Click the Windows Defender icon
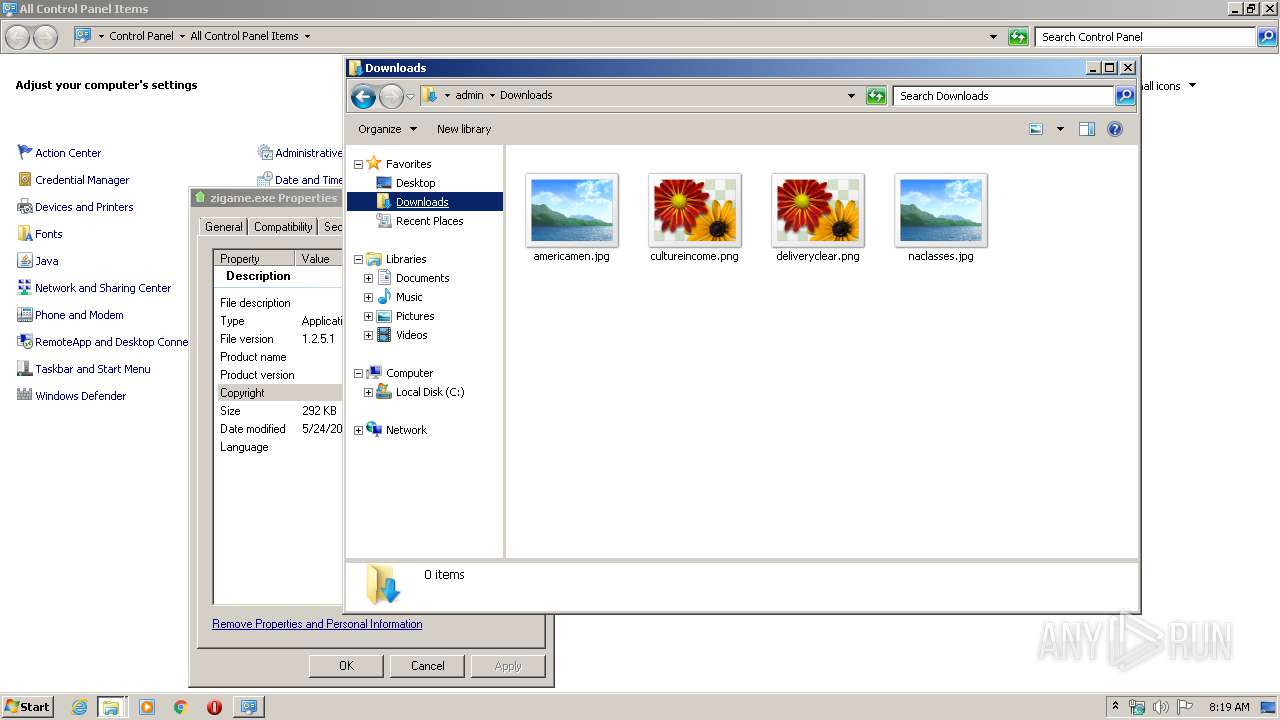 pos(25,395)
